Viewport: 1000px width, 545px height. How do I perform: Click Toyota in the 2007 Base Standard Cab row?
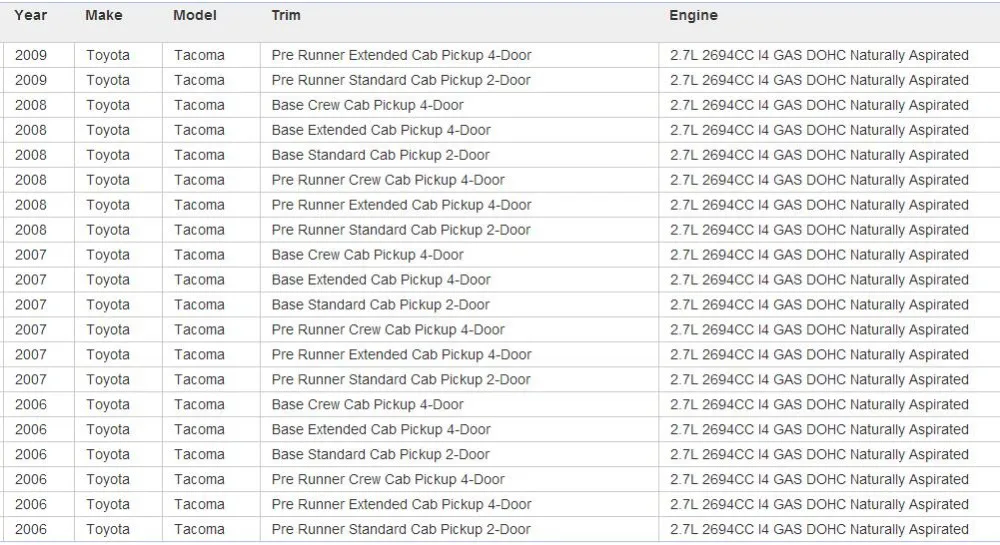coord(108,305)
